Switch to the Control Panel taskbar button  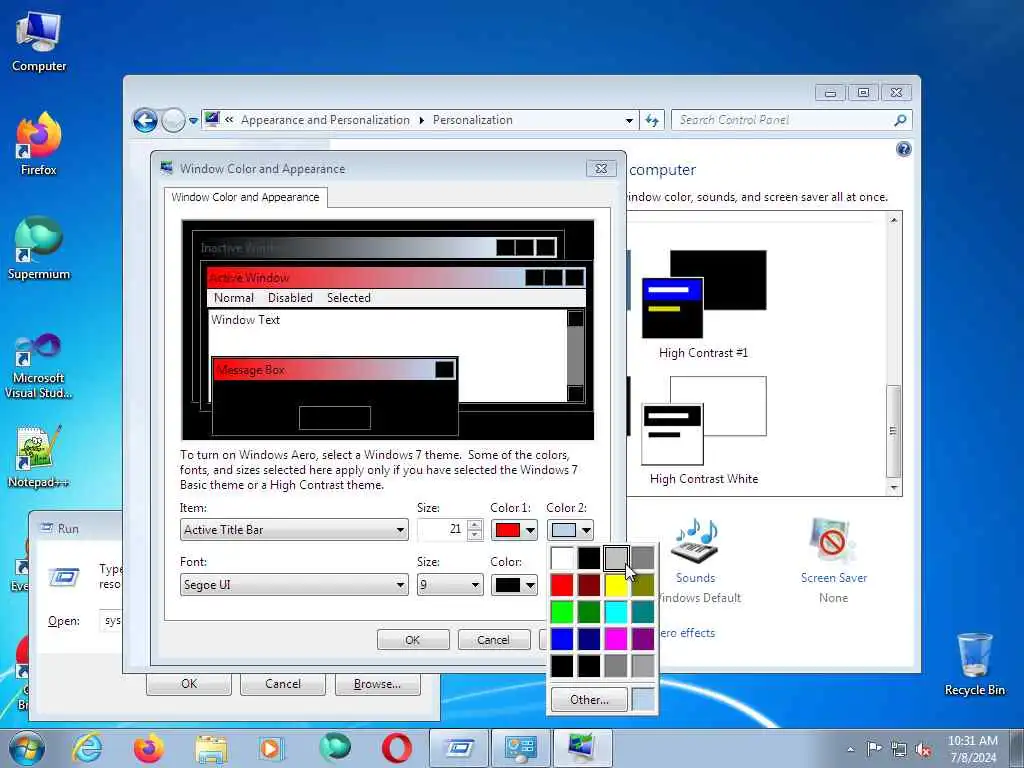coord(520,748)
